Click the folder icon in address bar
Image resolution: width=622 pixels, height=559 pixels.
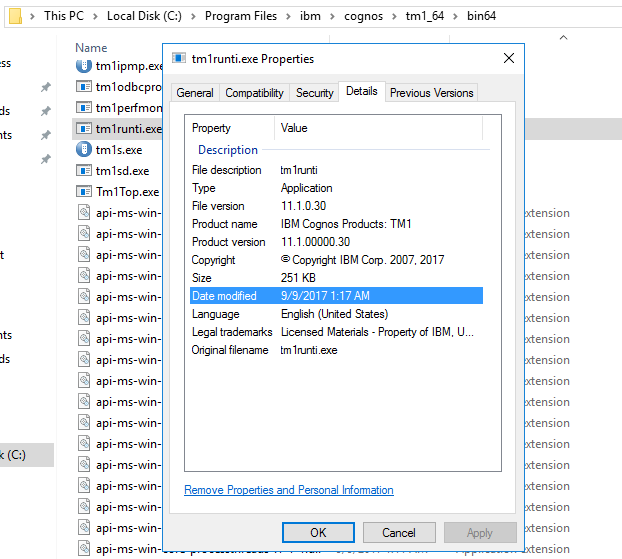15,16
